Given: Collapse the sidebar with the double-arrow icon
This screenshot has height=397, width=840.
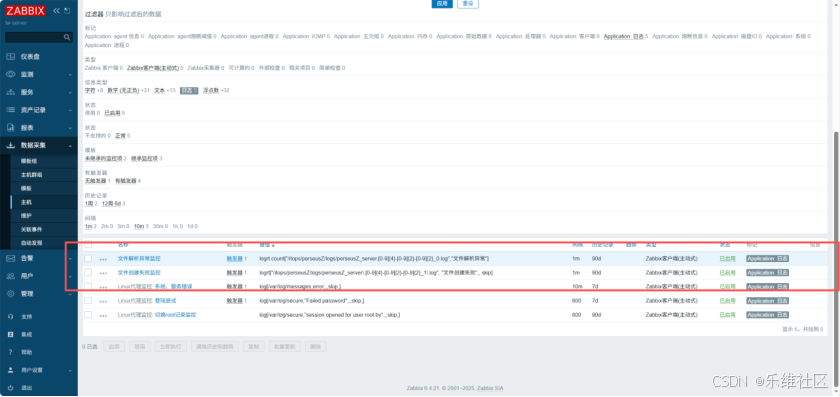Looking at the screenshot, I should tap(56, 11).
